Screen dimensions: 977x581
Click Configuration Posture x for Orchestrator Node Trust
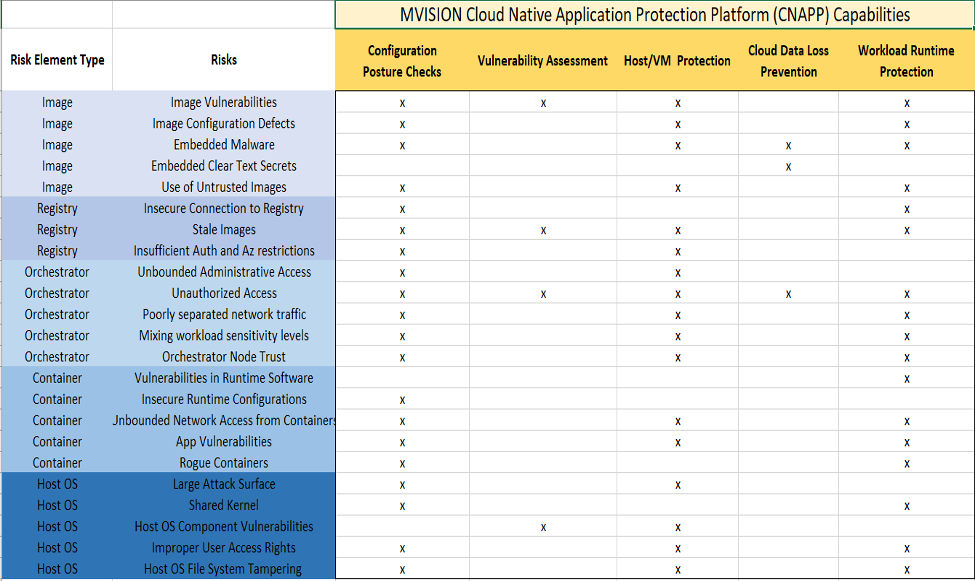pyautogui.click(x=402, y=357)
